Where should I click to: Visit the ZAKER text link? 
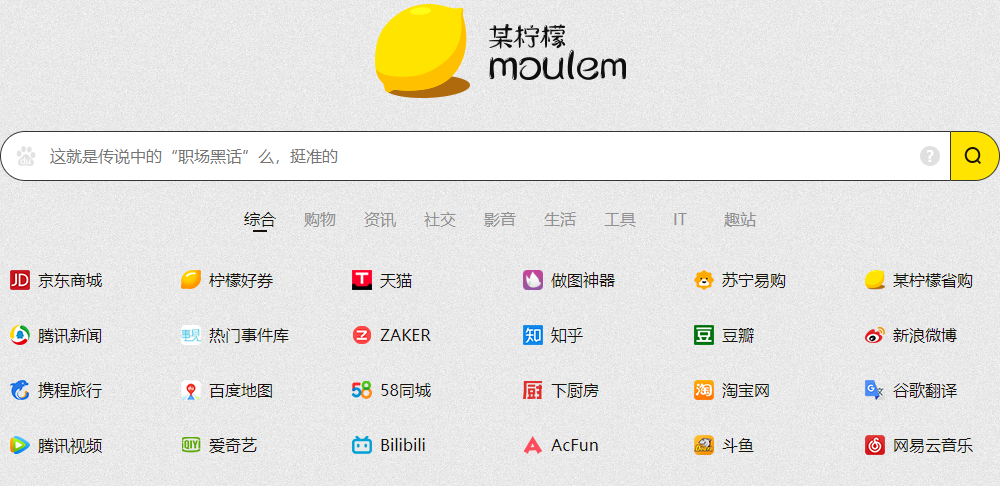click(x=406, y=335)
